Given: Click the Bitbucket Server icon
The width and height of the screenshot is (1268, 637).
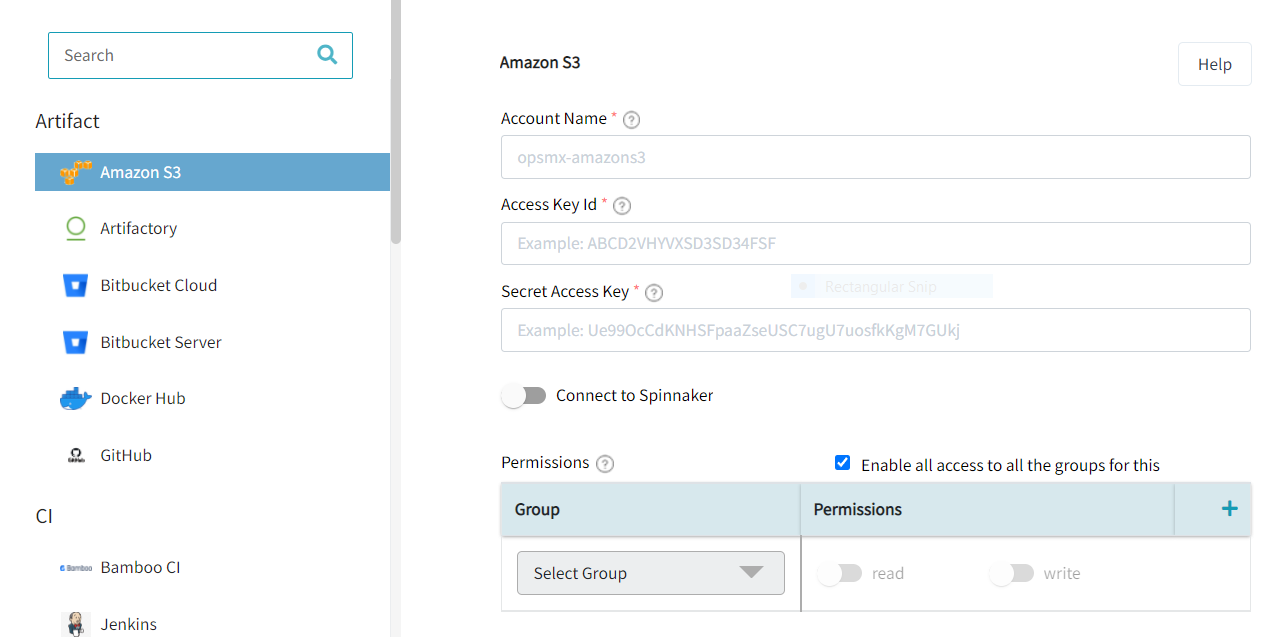Looking at the screenshot, I should 75,342.
